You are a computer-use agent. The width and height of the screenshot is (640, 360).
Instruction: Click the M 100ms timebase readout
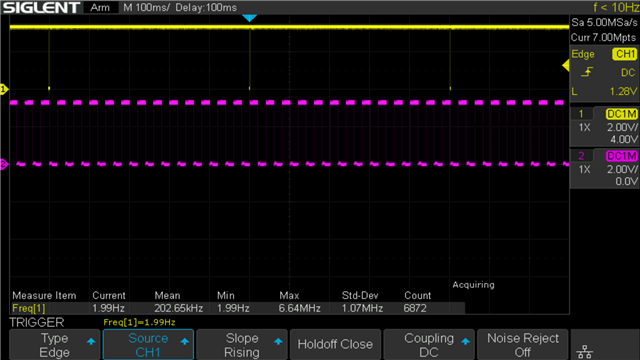[146, 7]
